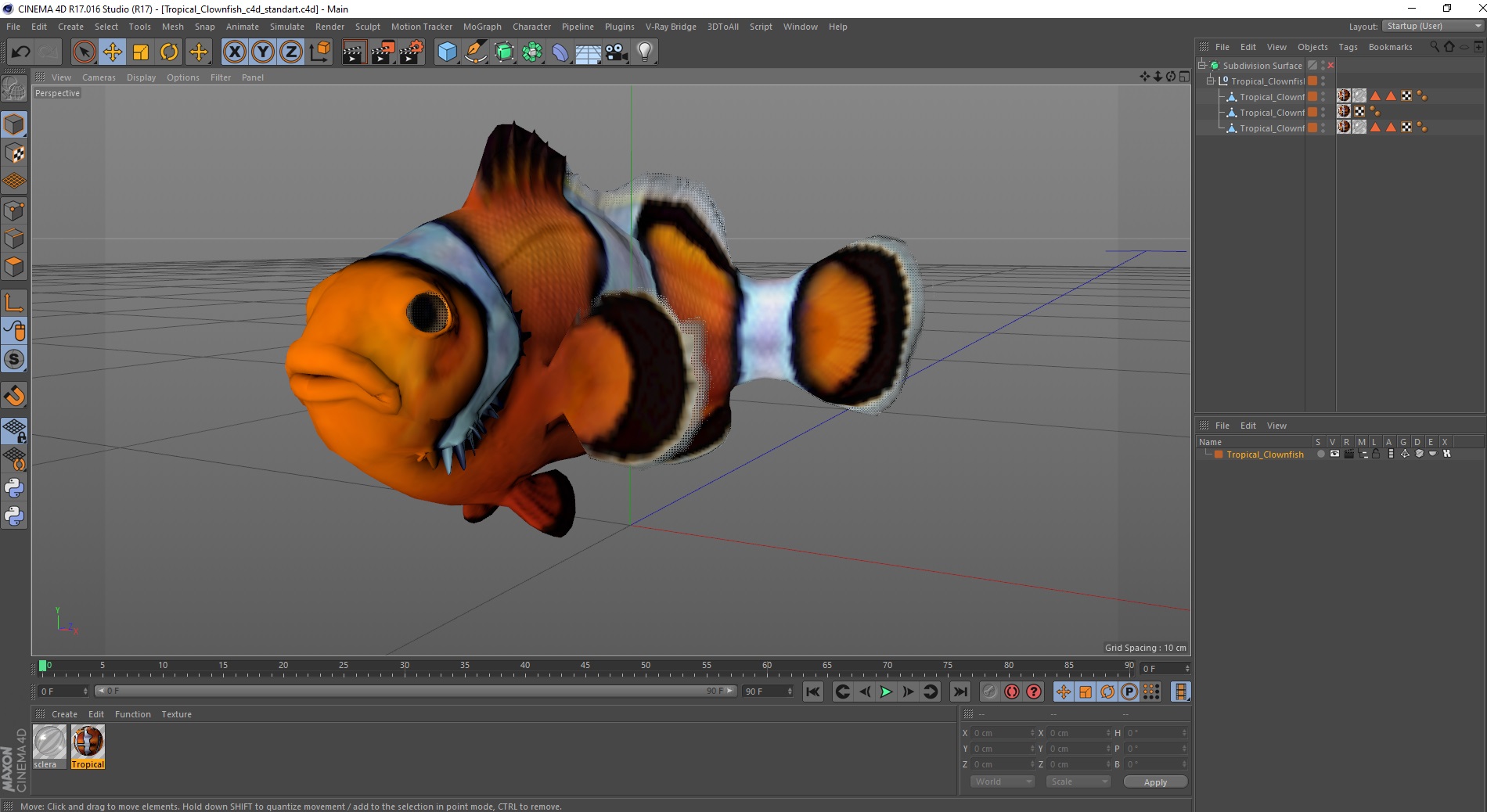Image resolution: width=1487 pixels, height=812 pixels.
Task: Toggle Snap enable S icon
Action: [x=14, y=359]
